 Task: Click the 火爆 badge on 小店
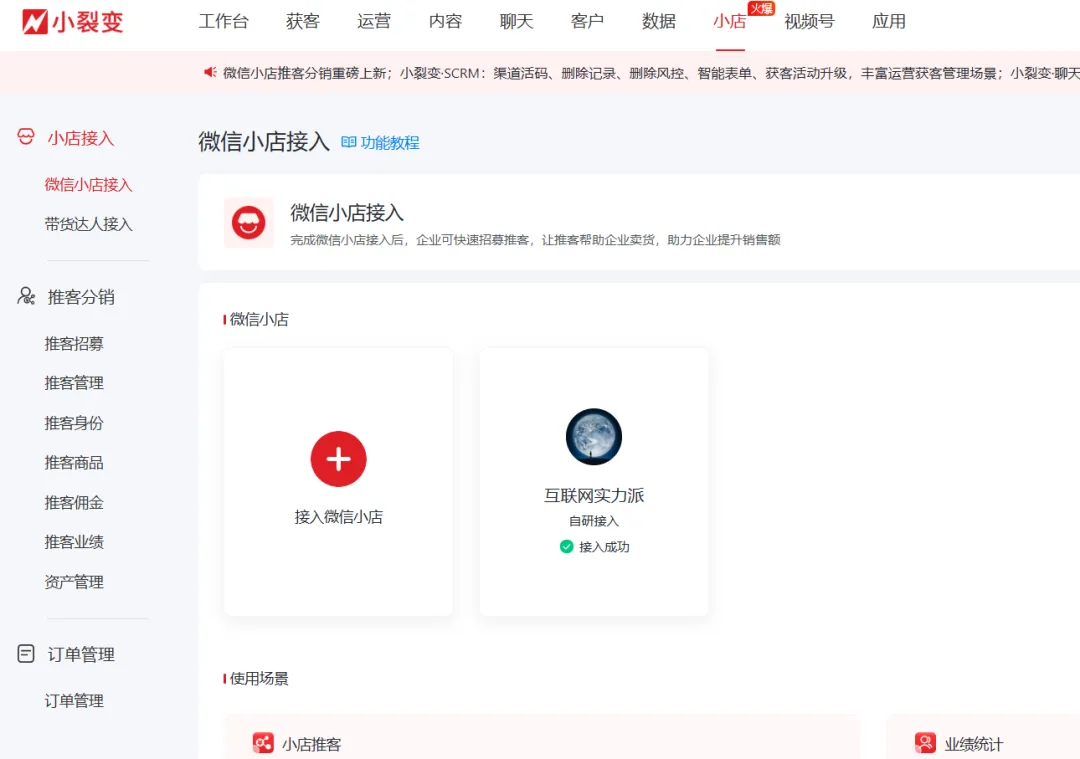point(758,9)
